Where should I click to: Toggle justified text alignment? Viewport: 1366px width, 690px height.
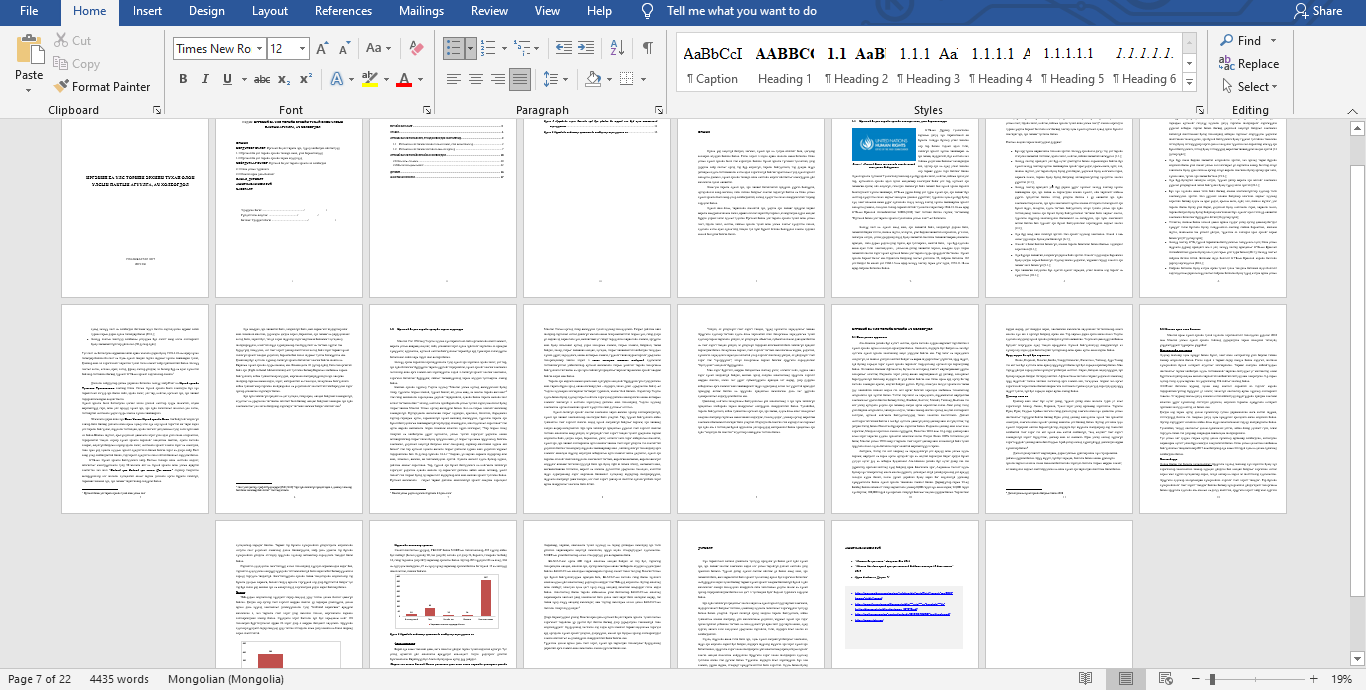click(519, 79)
